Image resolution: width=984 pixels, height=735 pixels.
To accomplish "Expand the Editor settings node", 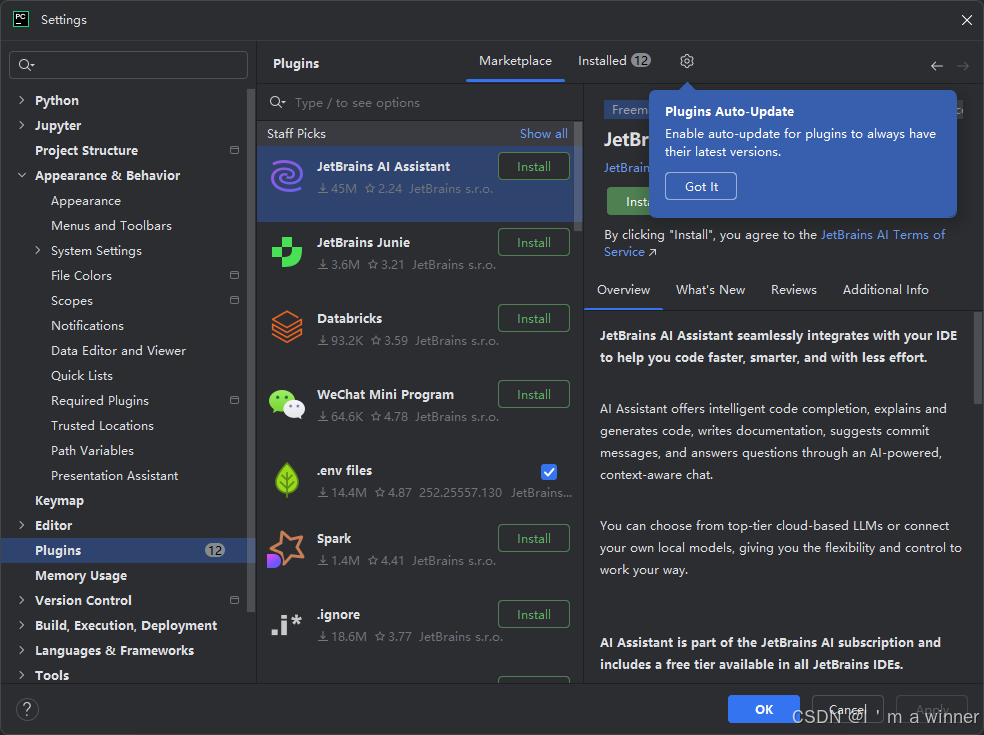I will coord(22,525).
